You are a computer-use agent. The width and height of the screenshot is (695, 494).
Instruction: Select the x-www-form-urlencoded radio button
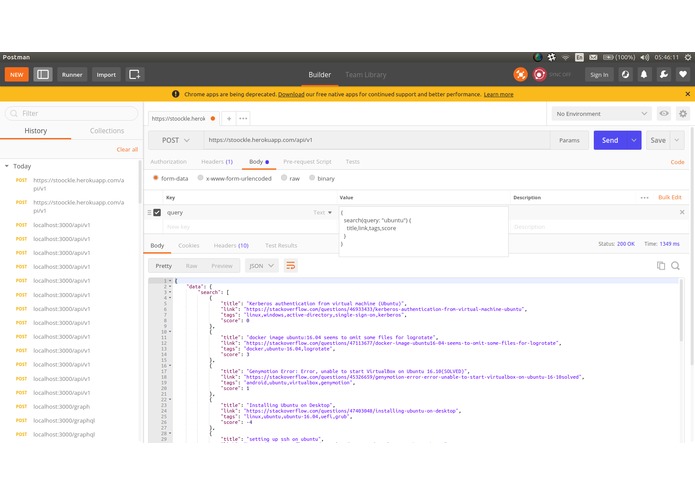point(200,178)
